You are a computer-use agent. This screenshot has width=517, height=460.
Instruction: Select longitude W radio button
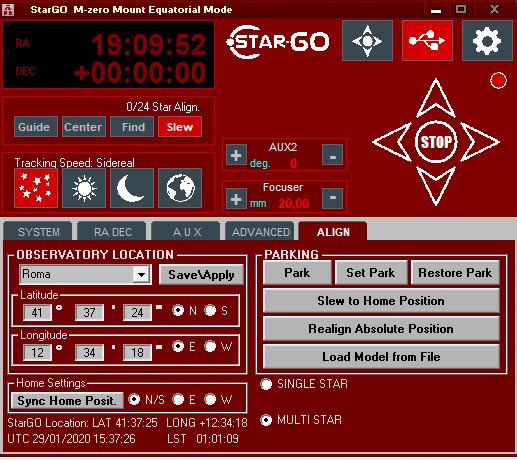[x=210, y=346]
